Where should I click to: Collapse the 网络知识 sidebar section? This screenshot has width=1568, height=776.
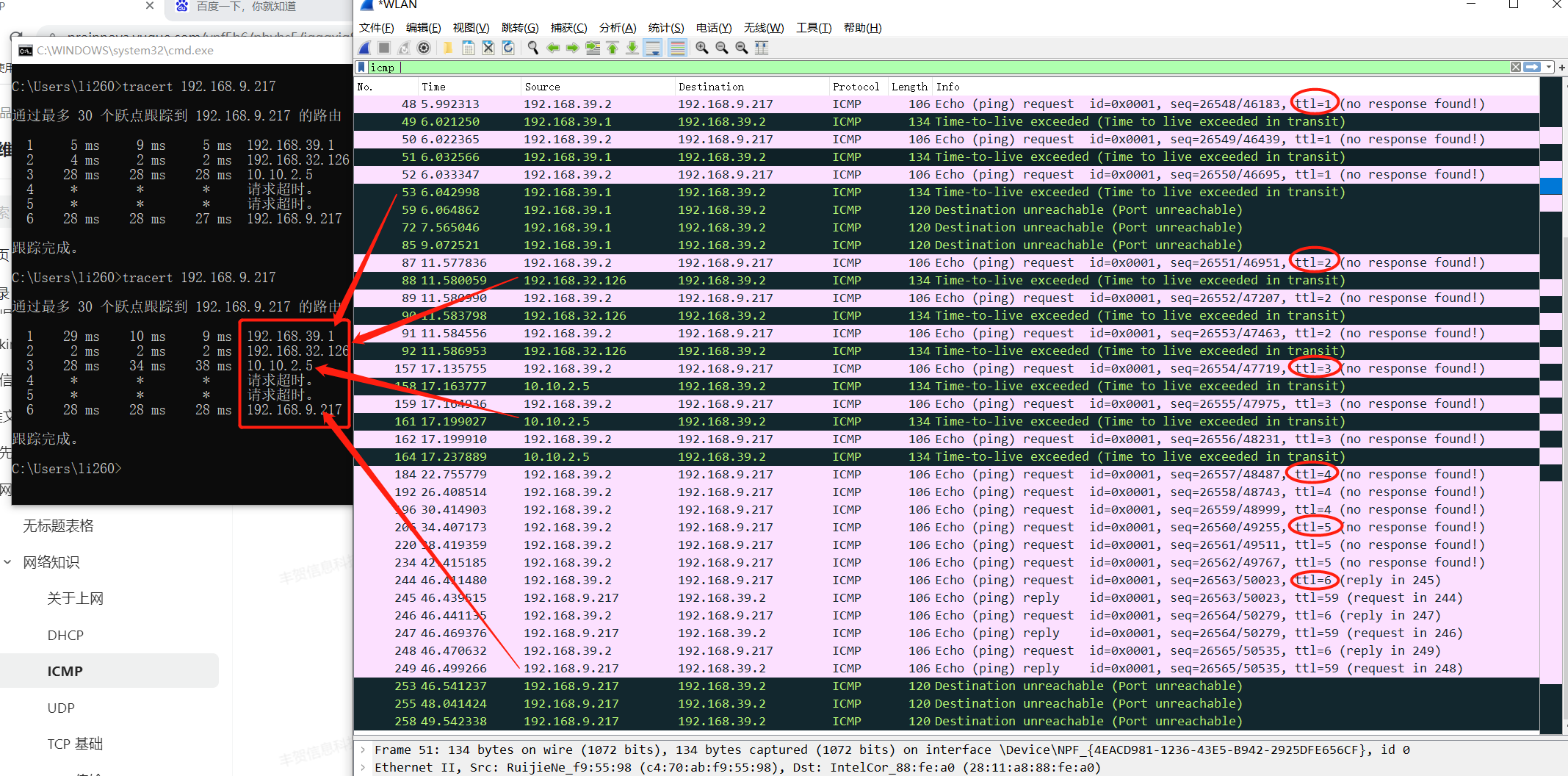point(8,562)
